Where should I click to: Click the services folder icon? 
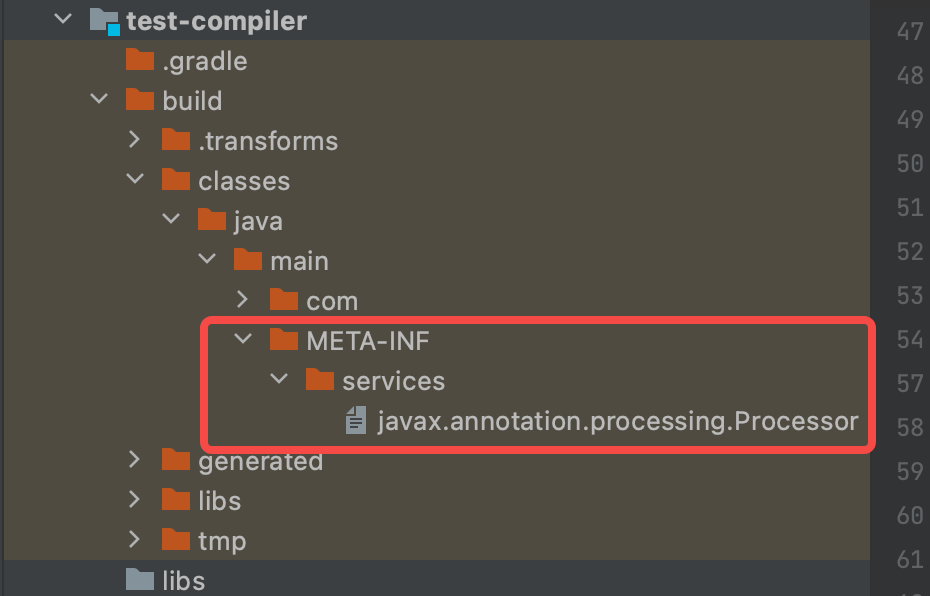coord(320,381)
